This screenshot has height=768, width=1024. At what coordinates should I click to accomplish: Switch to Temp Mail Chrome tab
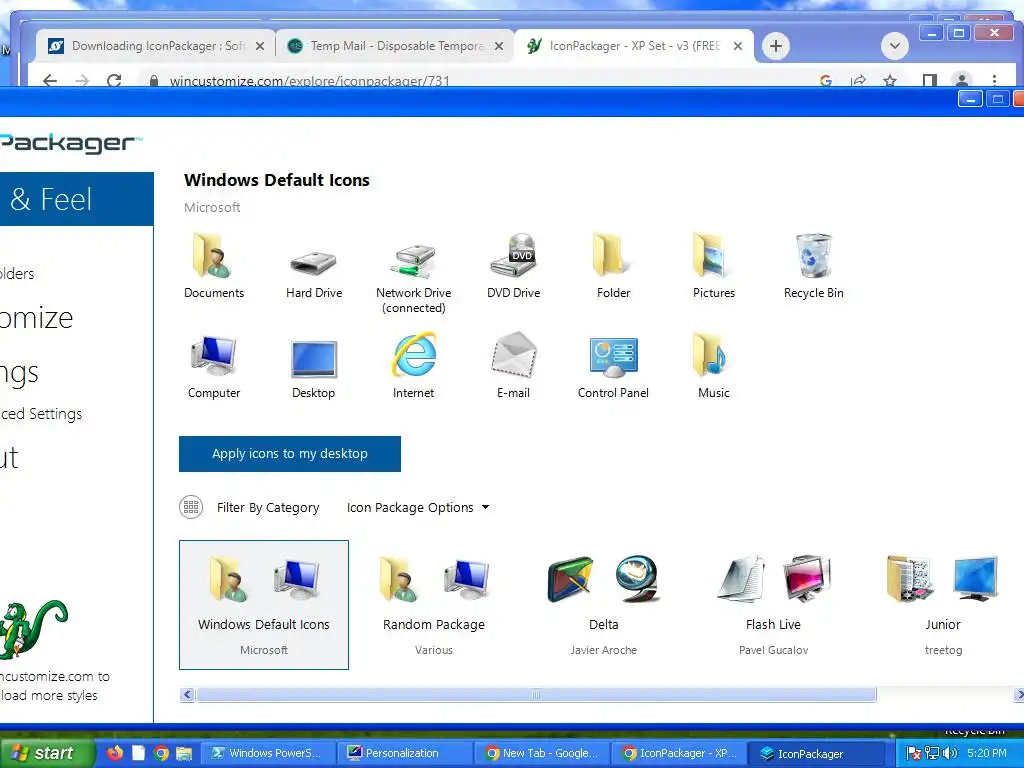click(x=396, y=46)
